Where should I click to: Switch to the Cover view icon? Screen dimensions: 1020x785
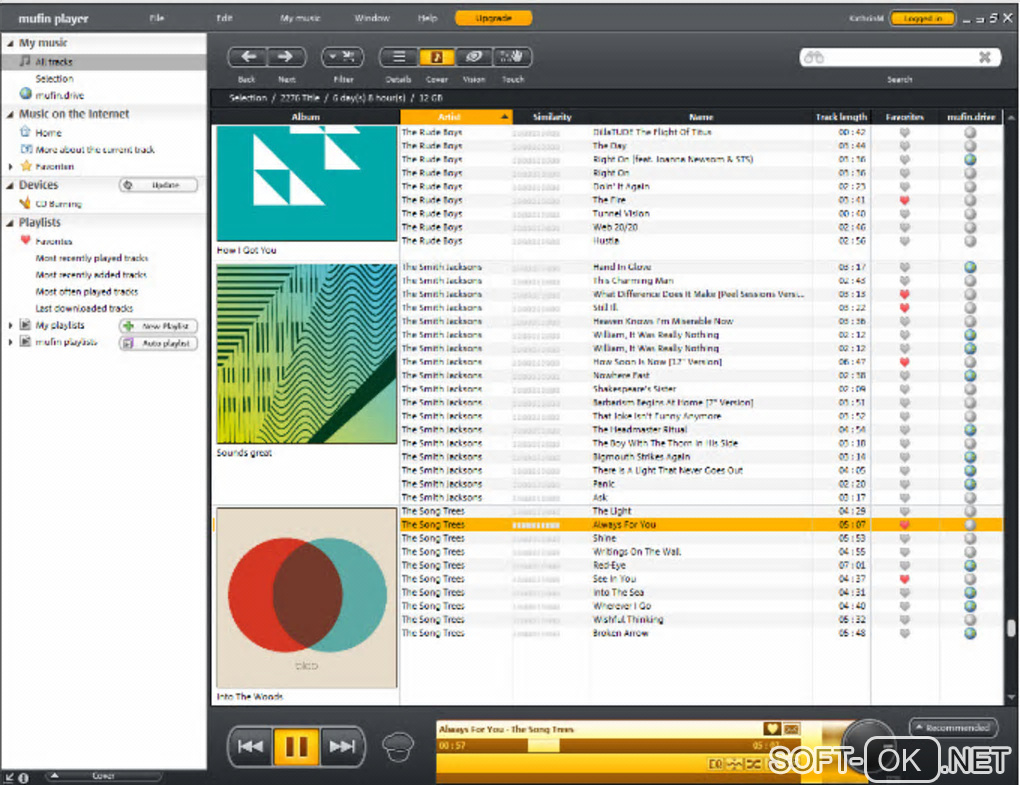pyautogui.click(x=436, y=57)
